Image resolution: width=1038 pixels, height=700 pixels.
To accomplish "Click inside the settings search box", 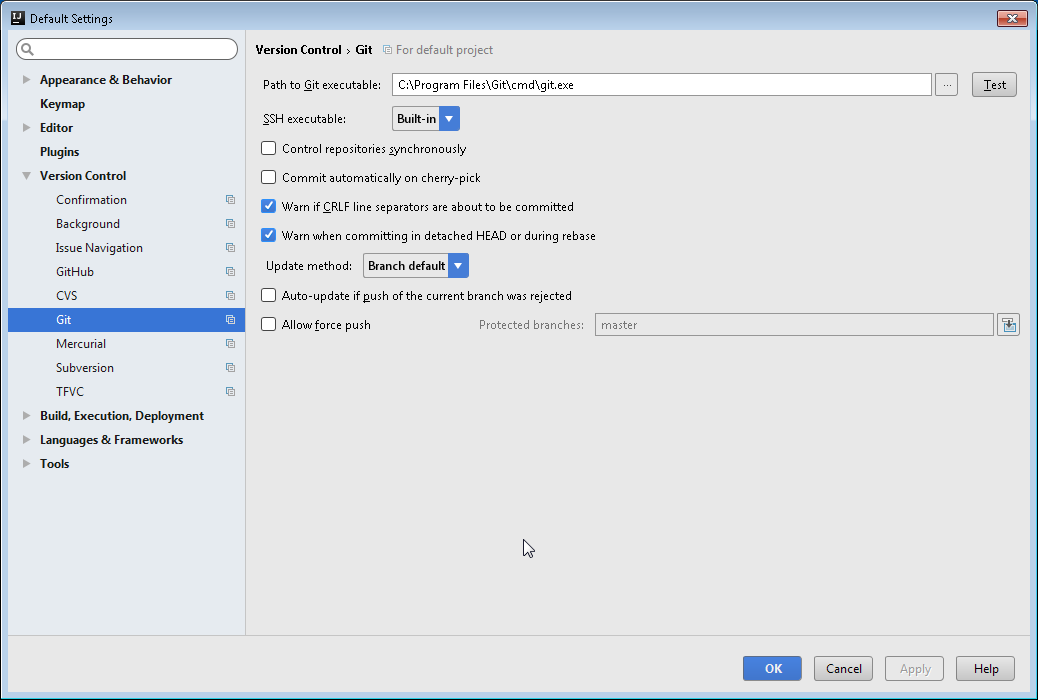I will click(x=126, y=48).
